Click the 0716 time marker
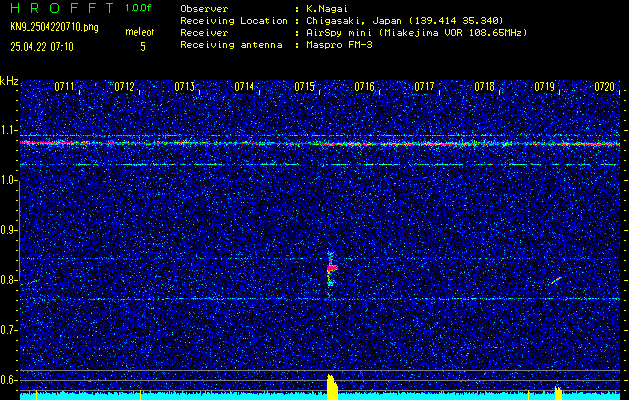This screenshot has width=629, height=400. [x=365, y=87]
